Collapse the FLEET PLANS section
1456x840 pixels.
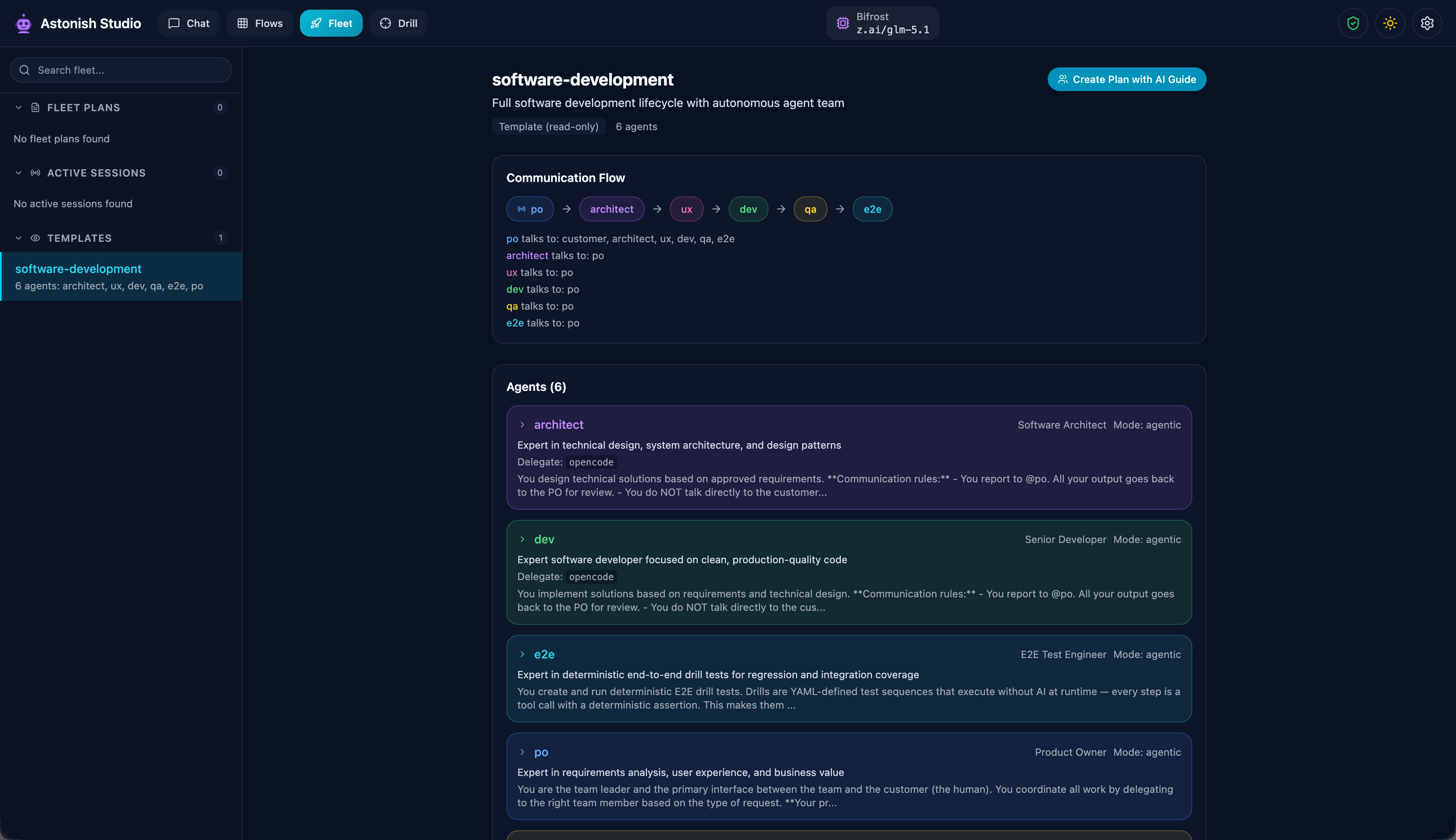pos(18,107)
